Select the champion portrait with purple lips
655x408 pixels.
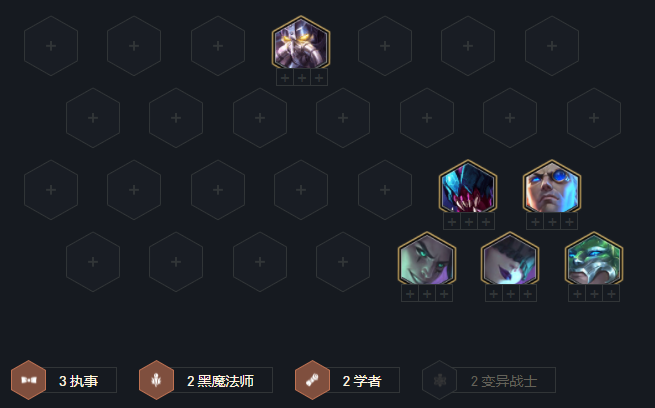click(510, 259)
